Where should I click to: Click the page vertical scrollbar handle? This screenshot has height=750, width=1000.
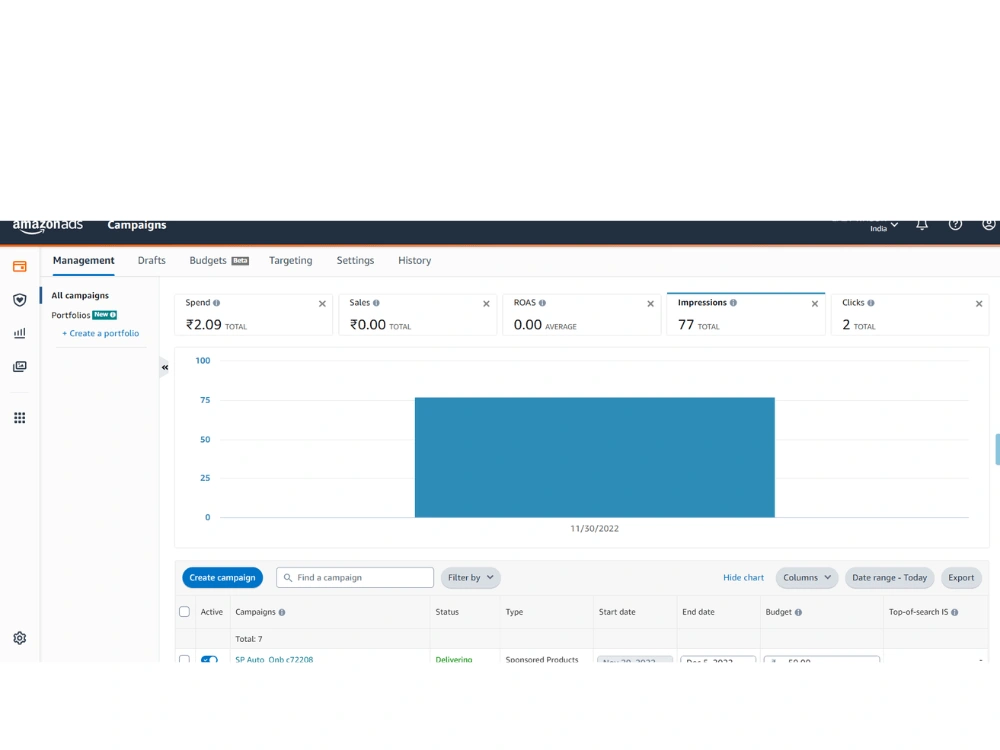tap(997, 450)
